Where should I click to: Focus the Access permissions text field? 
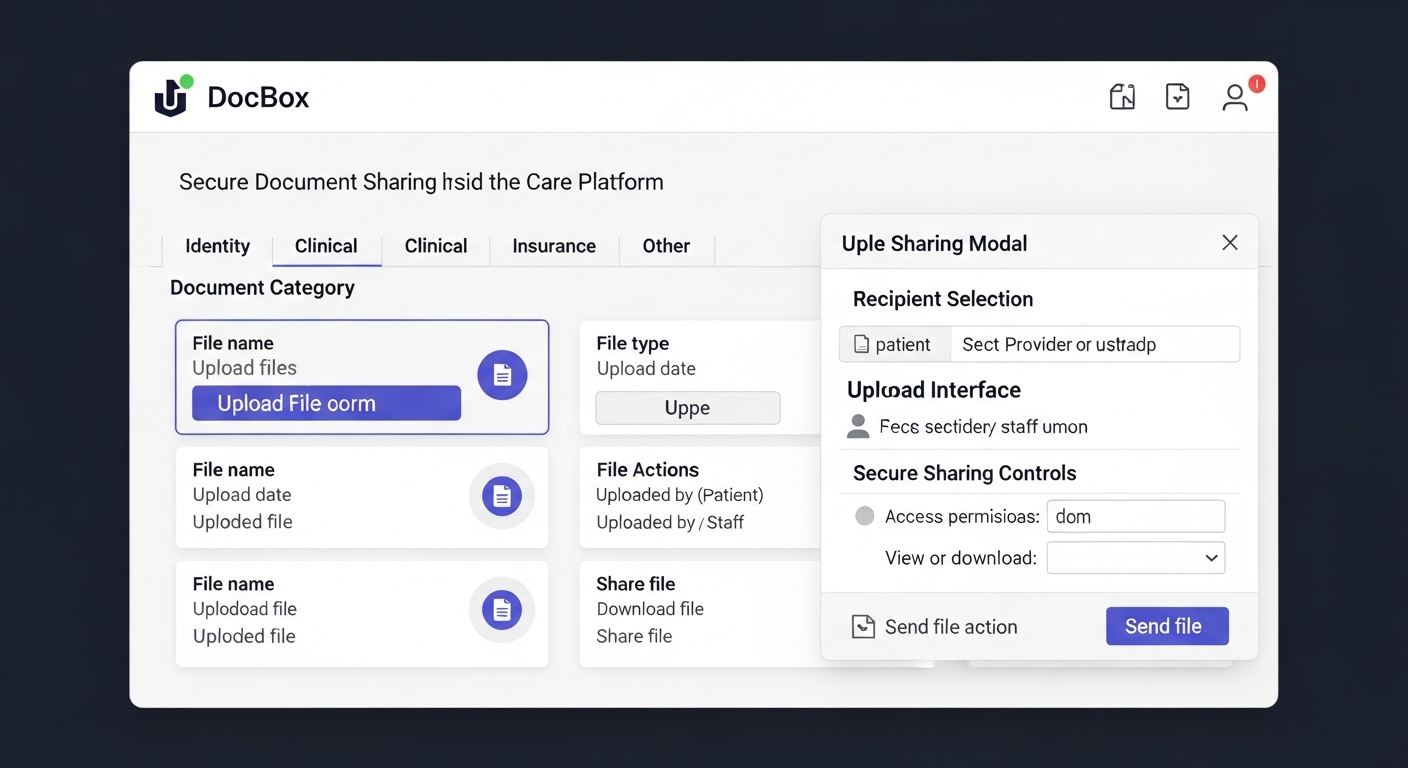(1135, 516)
